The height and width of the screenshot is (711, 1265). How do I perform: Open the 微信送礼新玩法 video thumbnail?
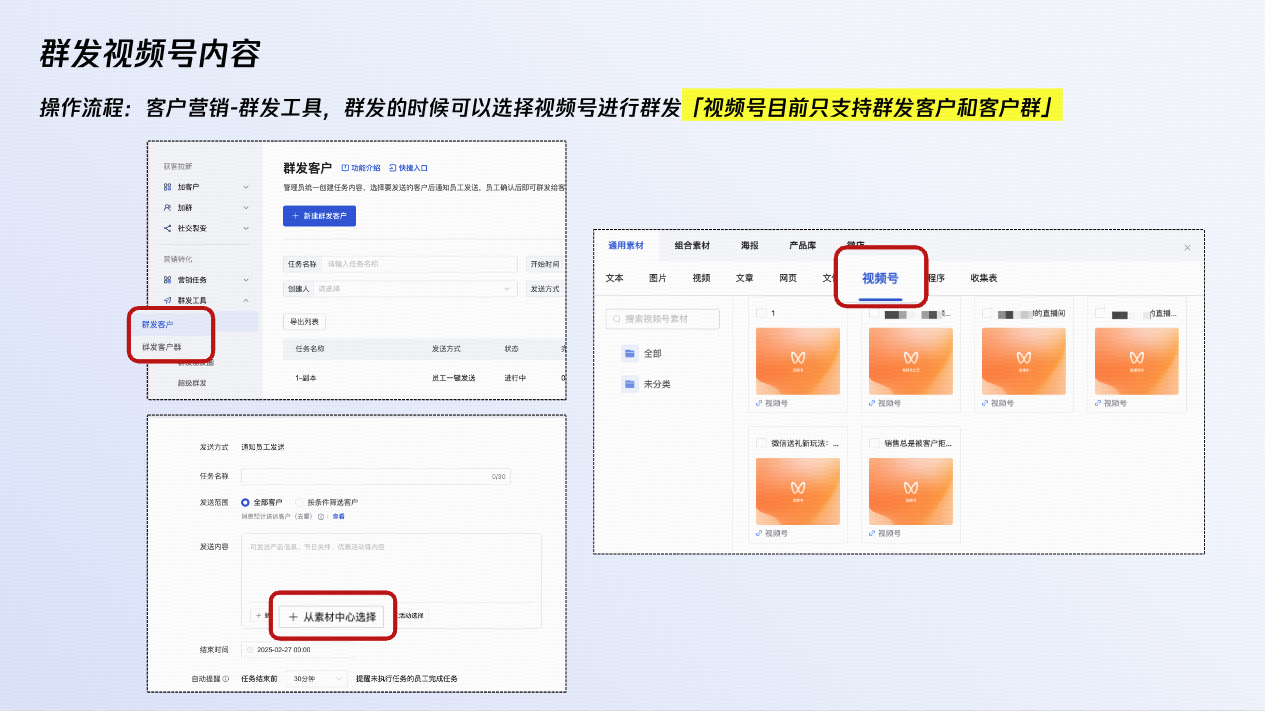798,491
